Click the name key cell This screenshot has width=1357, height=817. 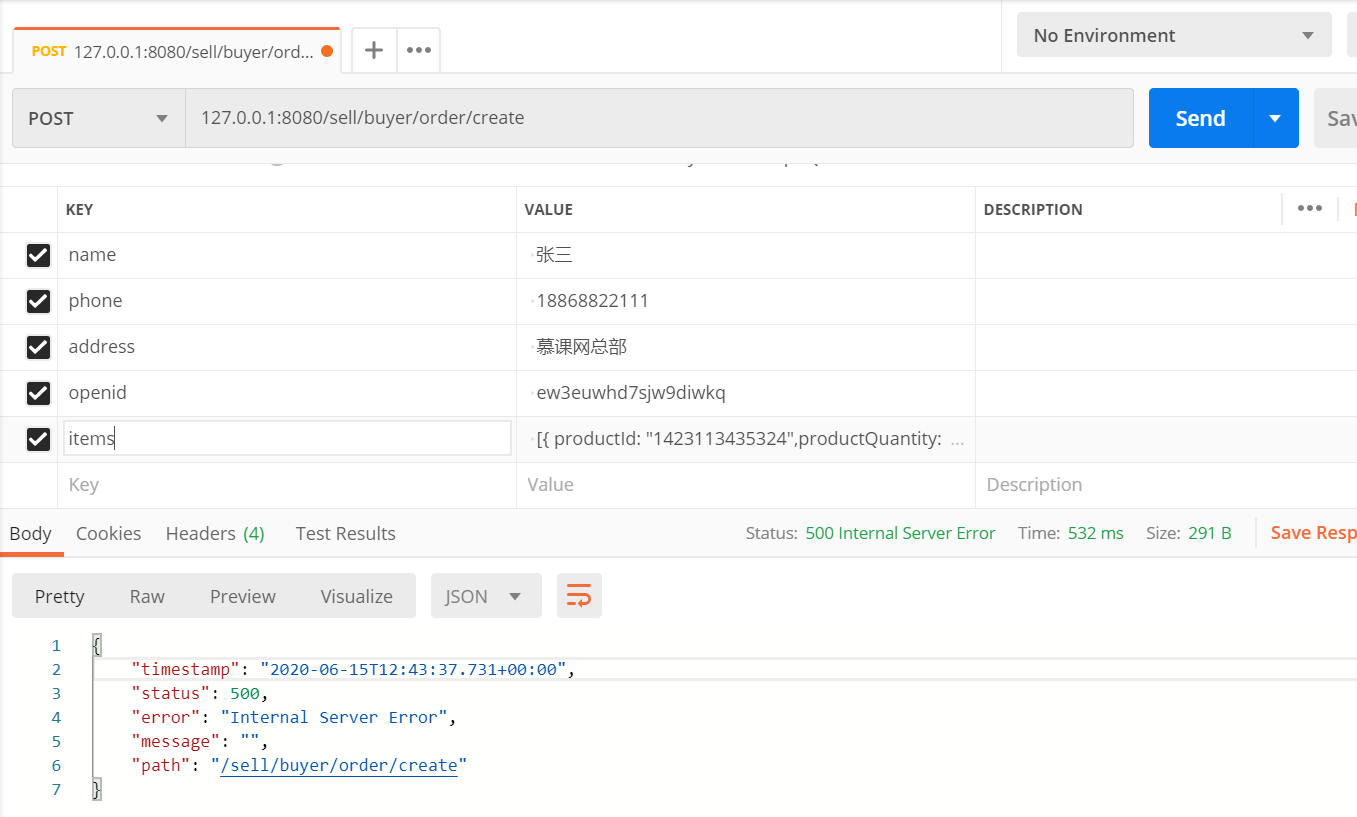[287, 255]
